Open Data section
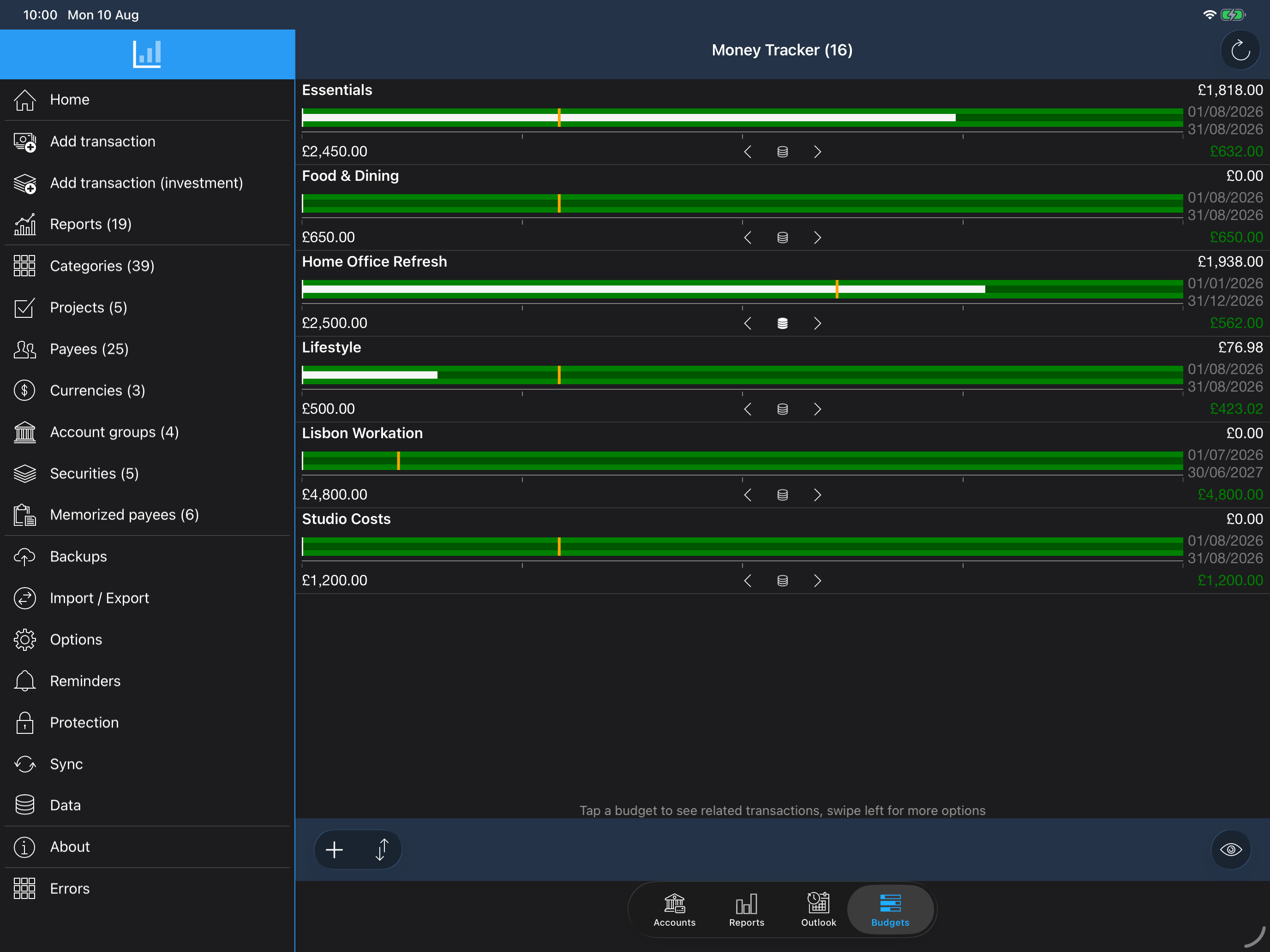The width and height of the screenshot is (1270, 952). [147, 805]
